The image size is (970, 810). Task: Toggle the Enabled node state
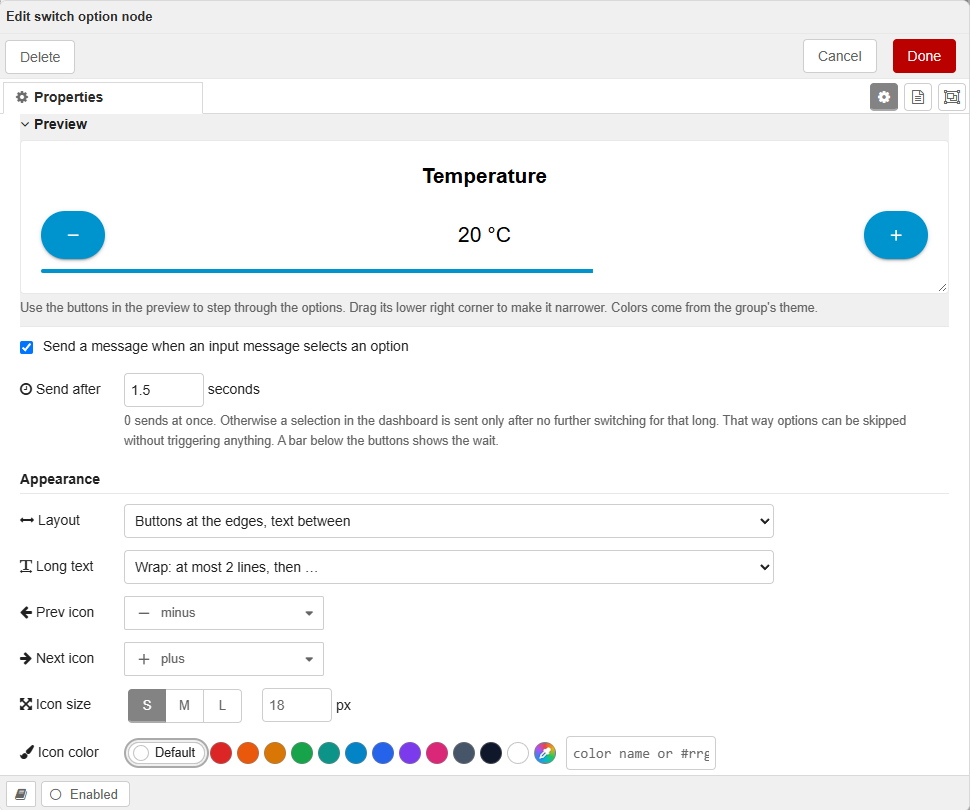85,794
